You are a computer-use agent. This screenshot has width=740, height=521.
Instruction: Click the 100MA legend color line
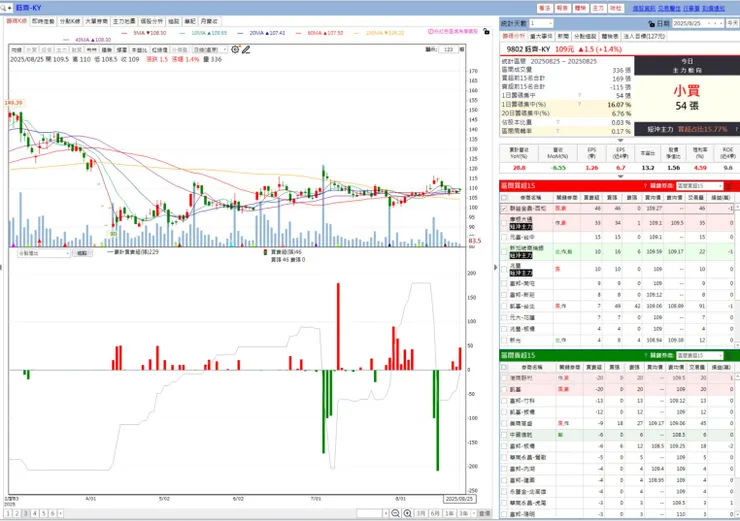coord(357,33)
